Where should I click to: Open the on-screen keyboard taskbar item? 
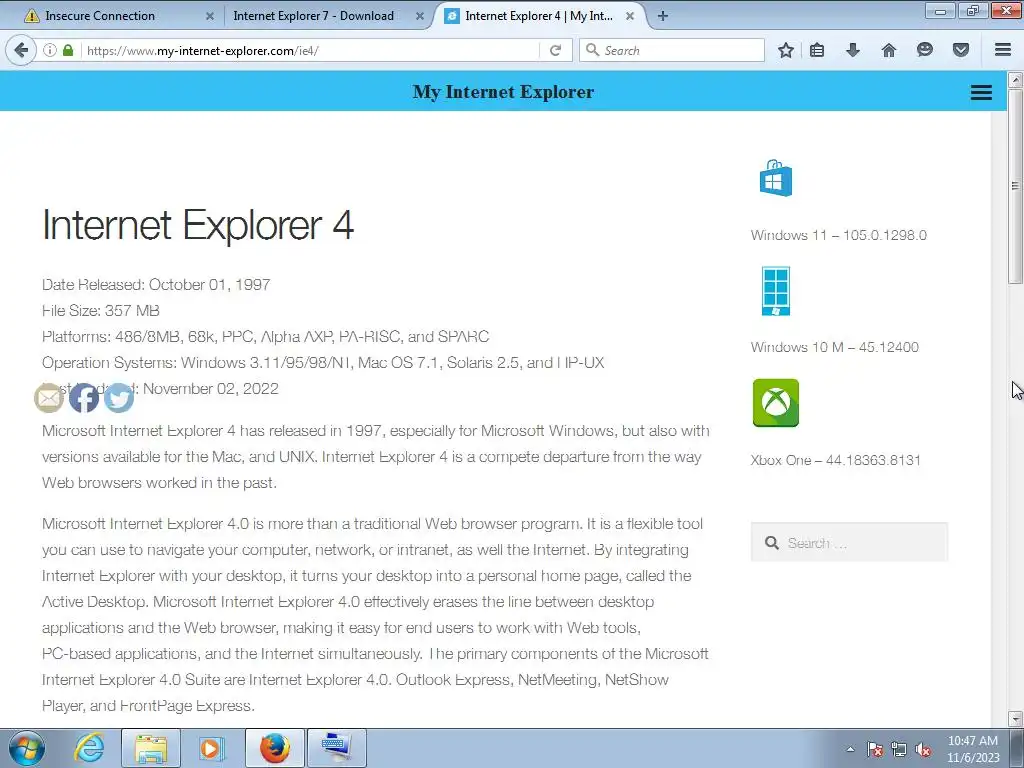pyautogui.click(x=336, y=748)
